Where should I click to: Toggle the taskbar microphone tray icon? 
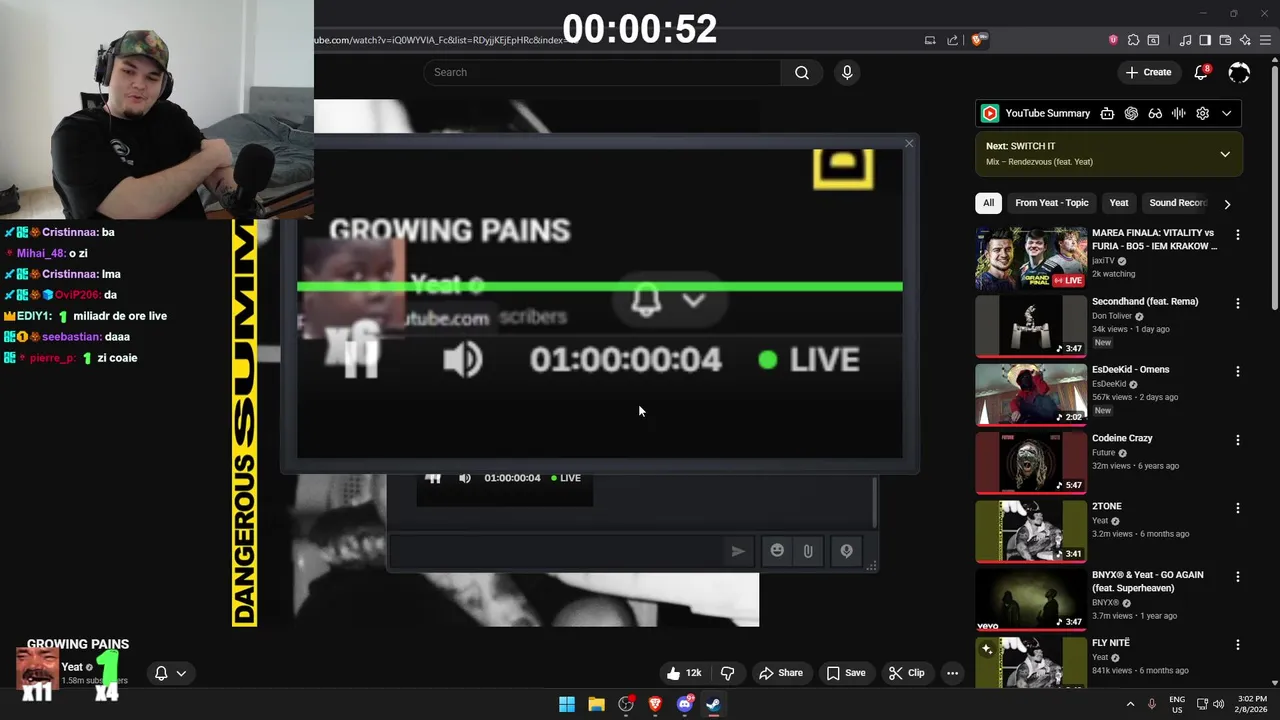(1152, 704)
